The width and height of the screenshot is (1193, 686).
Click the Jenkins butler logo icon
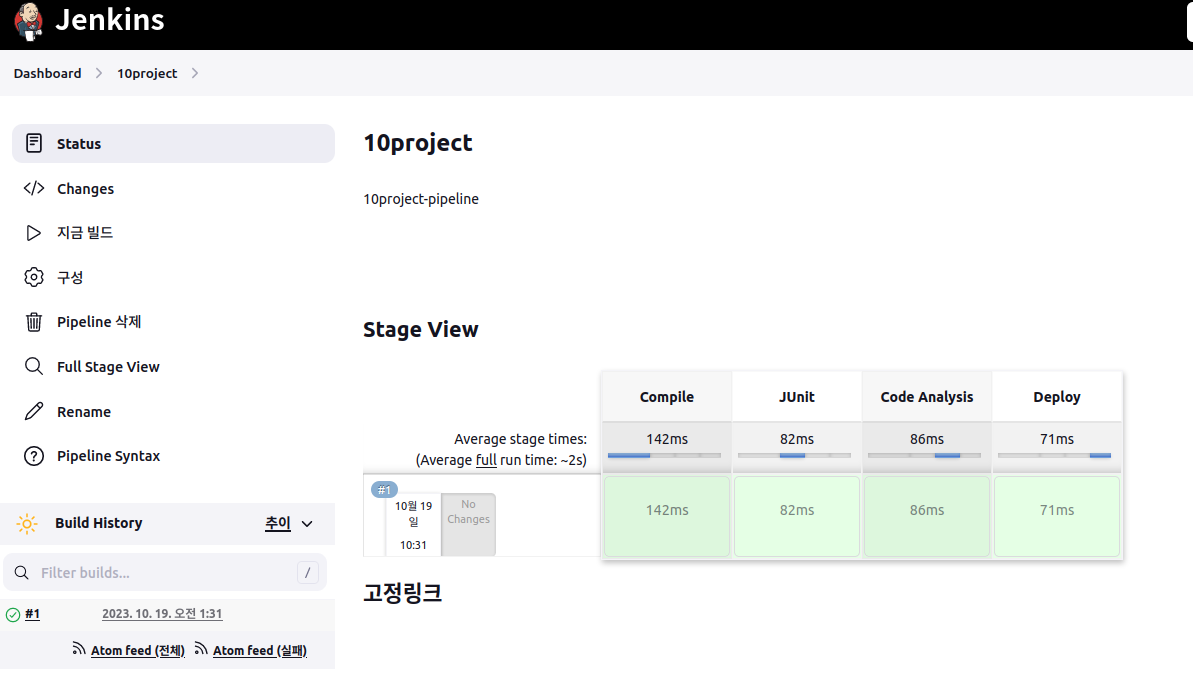pos(29,21)
